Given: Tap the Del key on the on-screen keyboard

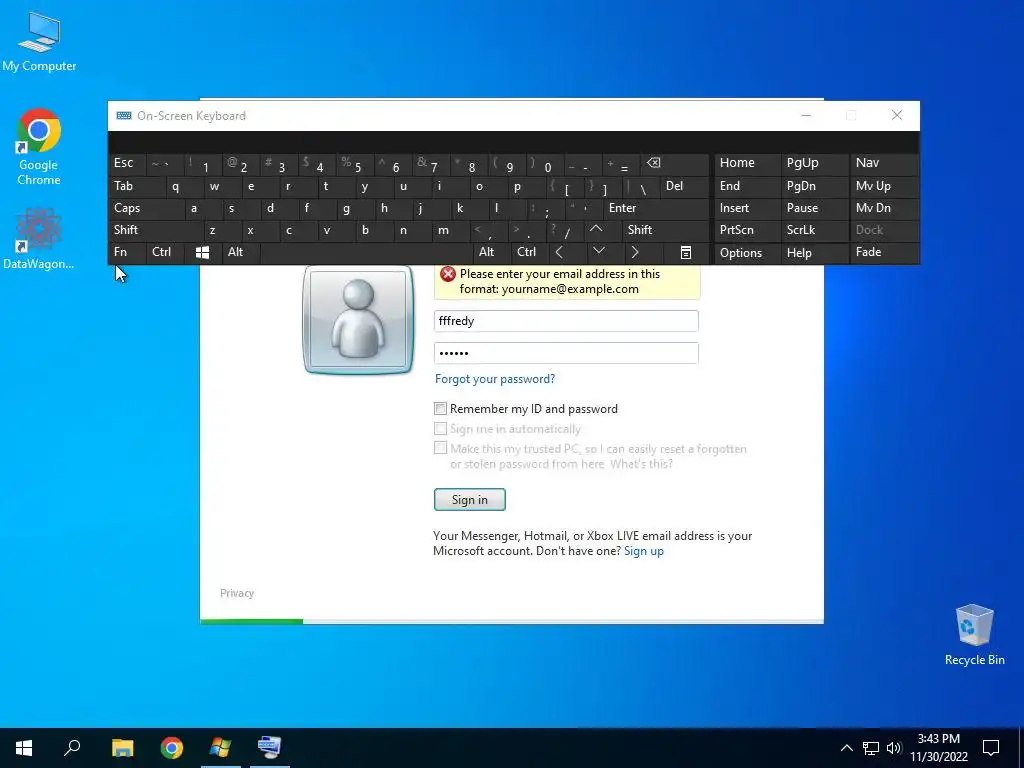Looking at the screenshot, I should 685,186.
